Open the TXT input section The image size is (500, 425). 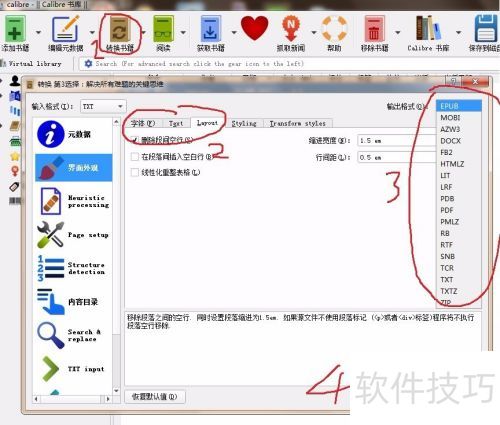[73, 369]
